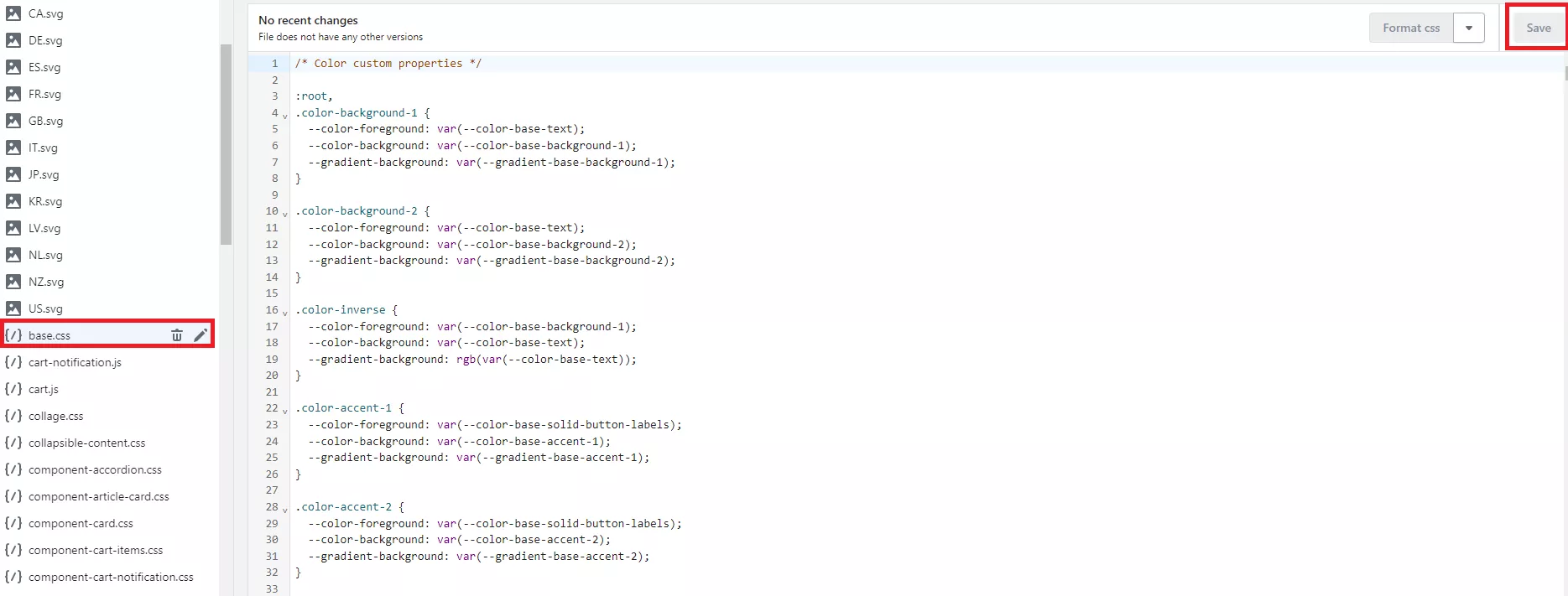
Task: Click the Format css button
Action: click(x=1411, y=28)
